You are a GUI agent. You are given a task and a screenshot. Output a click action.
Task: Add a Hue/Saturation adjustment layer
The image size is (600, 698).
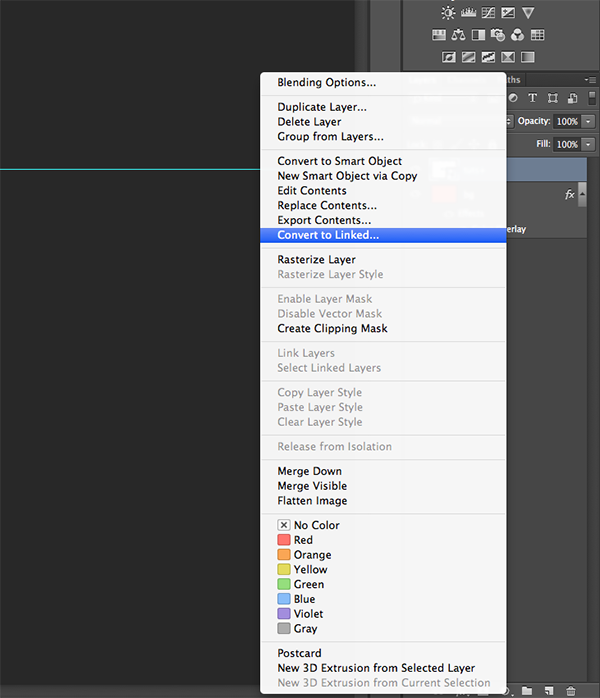tap(439, 35)
